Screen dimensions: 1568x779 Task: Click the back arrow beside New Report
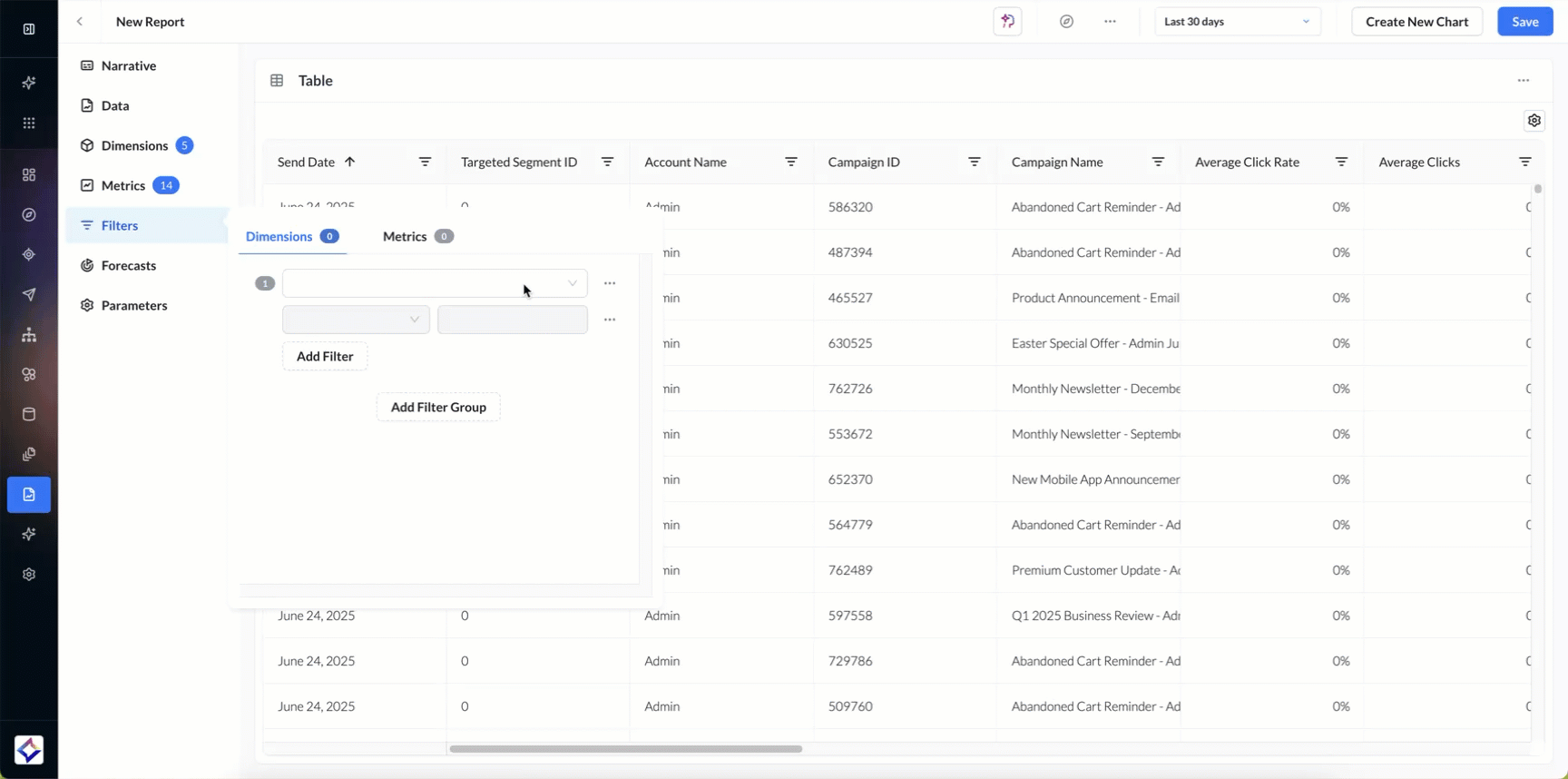coord(80,22)
